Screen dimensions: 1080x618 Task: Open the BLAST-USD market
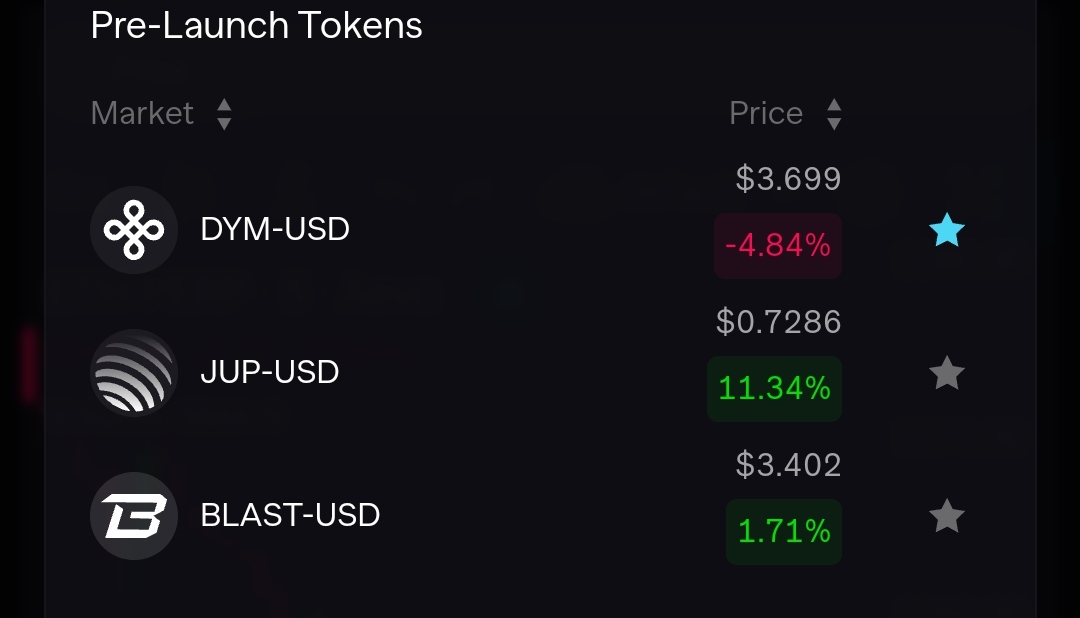click(290, 515)
